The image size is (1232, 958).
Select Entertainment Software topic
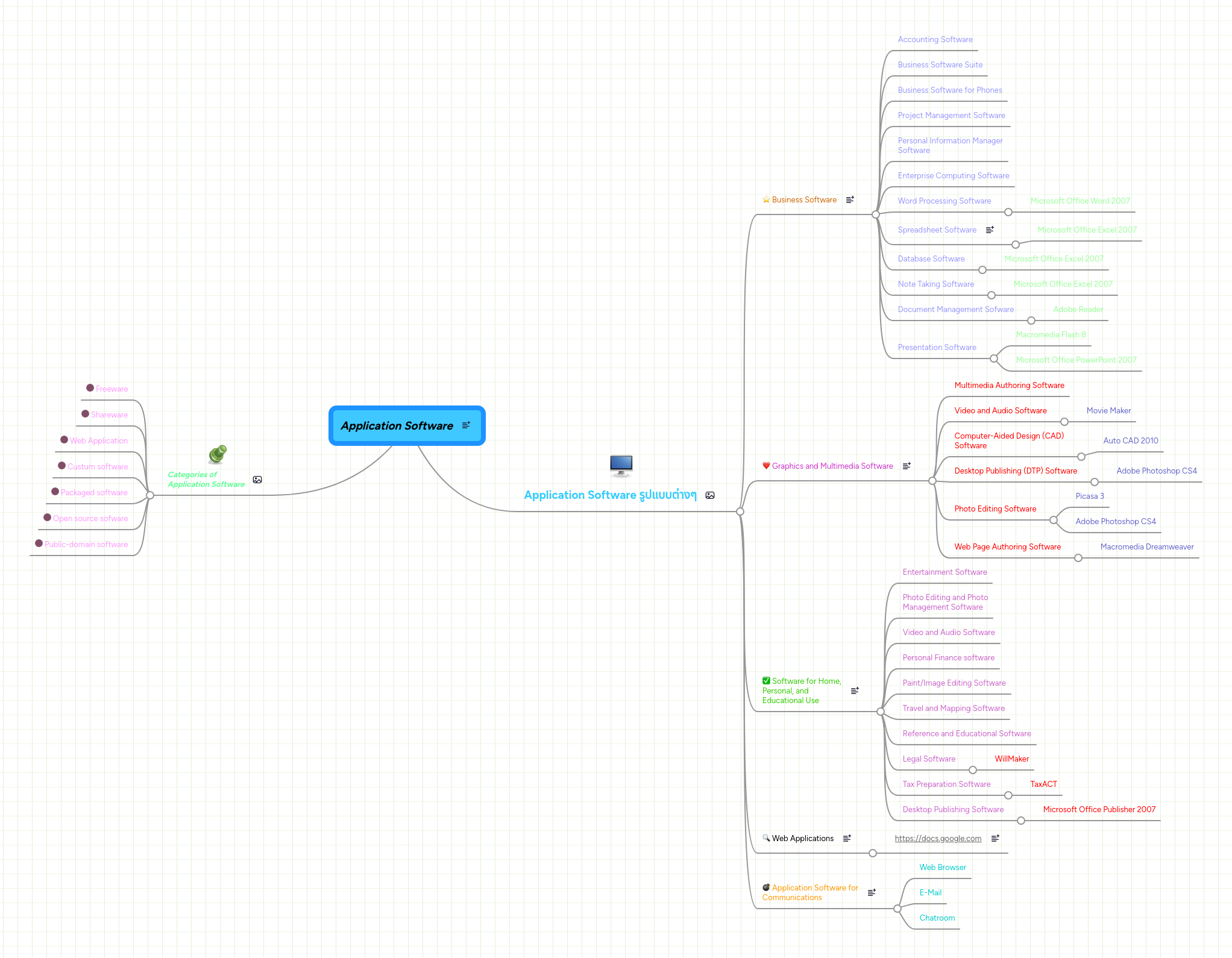pyautogui.click(x=944, y=572)
